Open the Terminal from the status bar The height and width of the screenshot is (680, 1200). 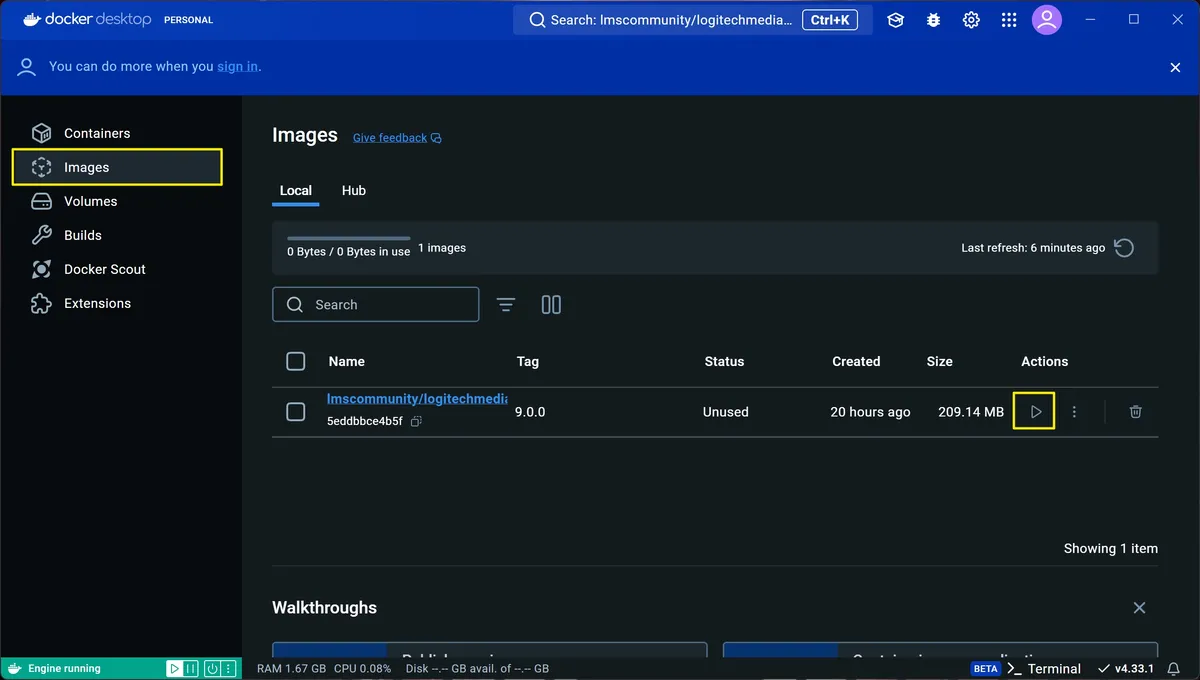(x=1044, y=669)
